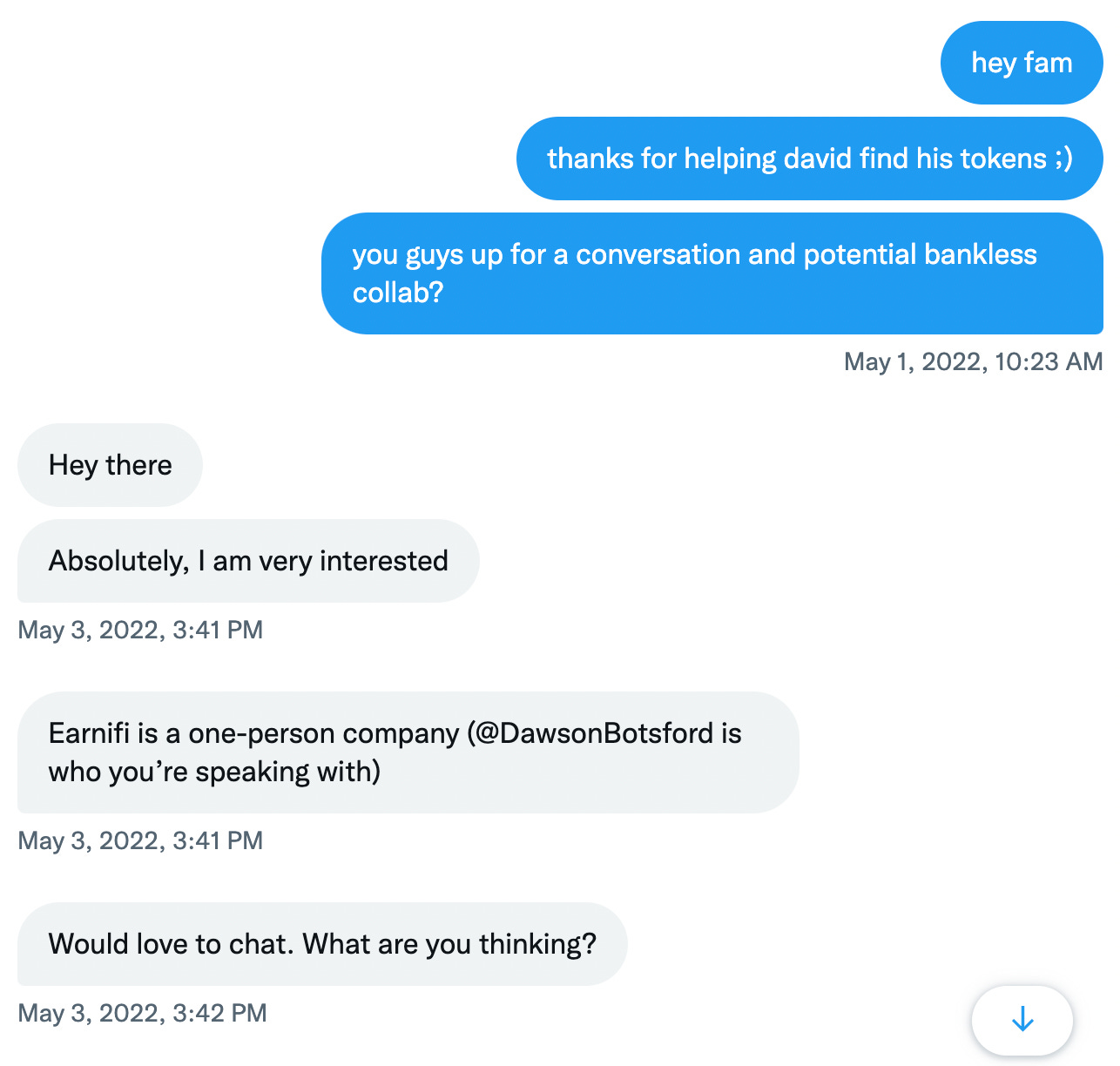Screen dimensions: 1120x1066
Task: Click the scroll-to-bottom down arrow button
Action: point(1022,1019)
